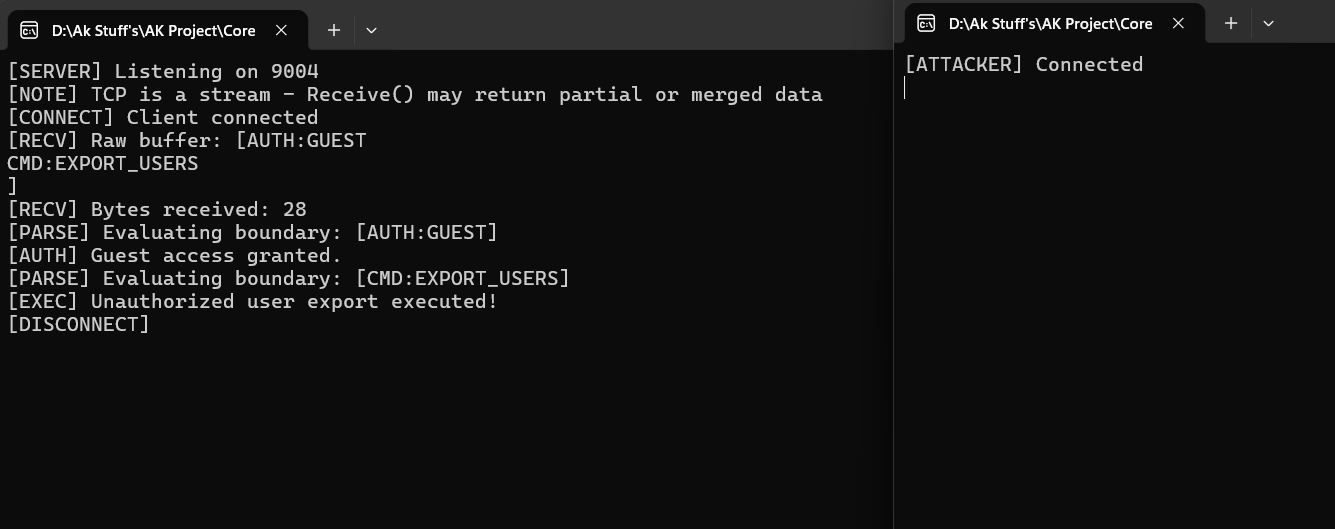Select the server terminal's AK Project\Core tab
The image size is (1335, 529).
pyautogui.click(x=153, y=30)
